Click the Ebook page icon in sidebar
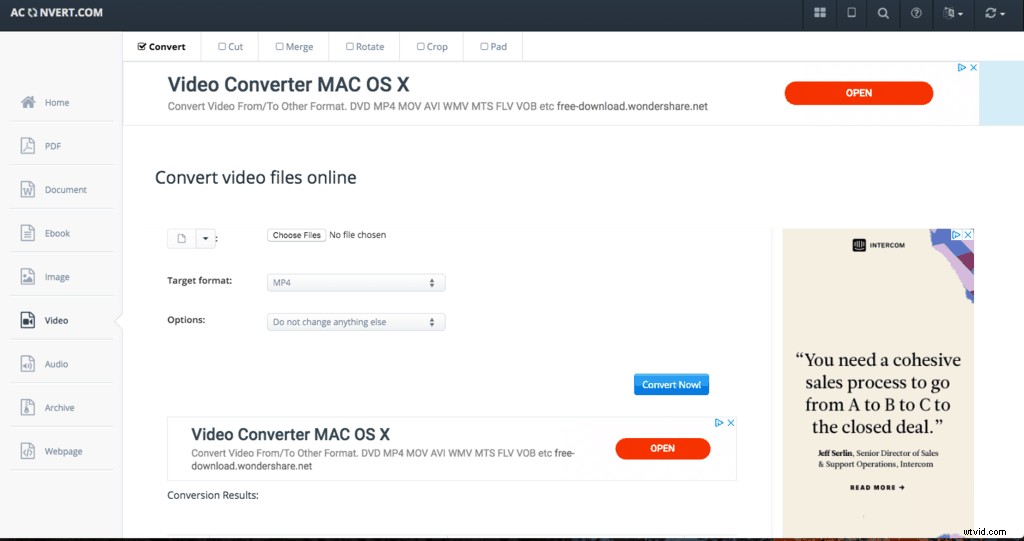The image size is (1024, 541). tap(27, 233)
